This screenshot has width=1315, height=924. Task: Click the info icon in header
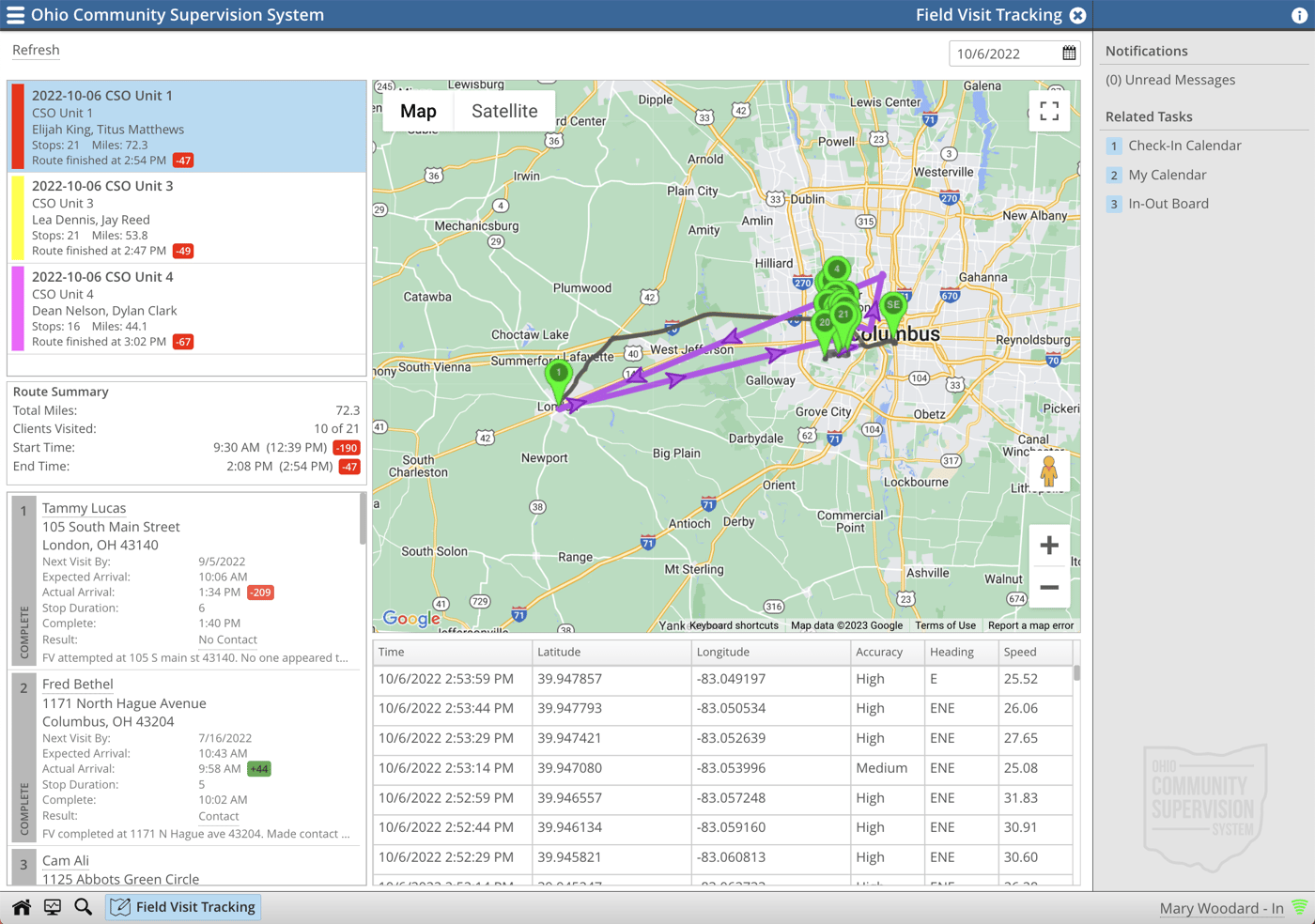tap(1299, 15)
